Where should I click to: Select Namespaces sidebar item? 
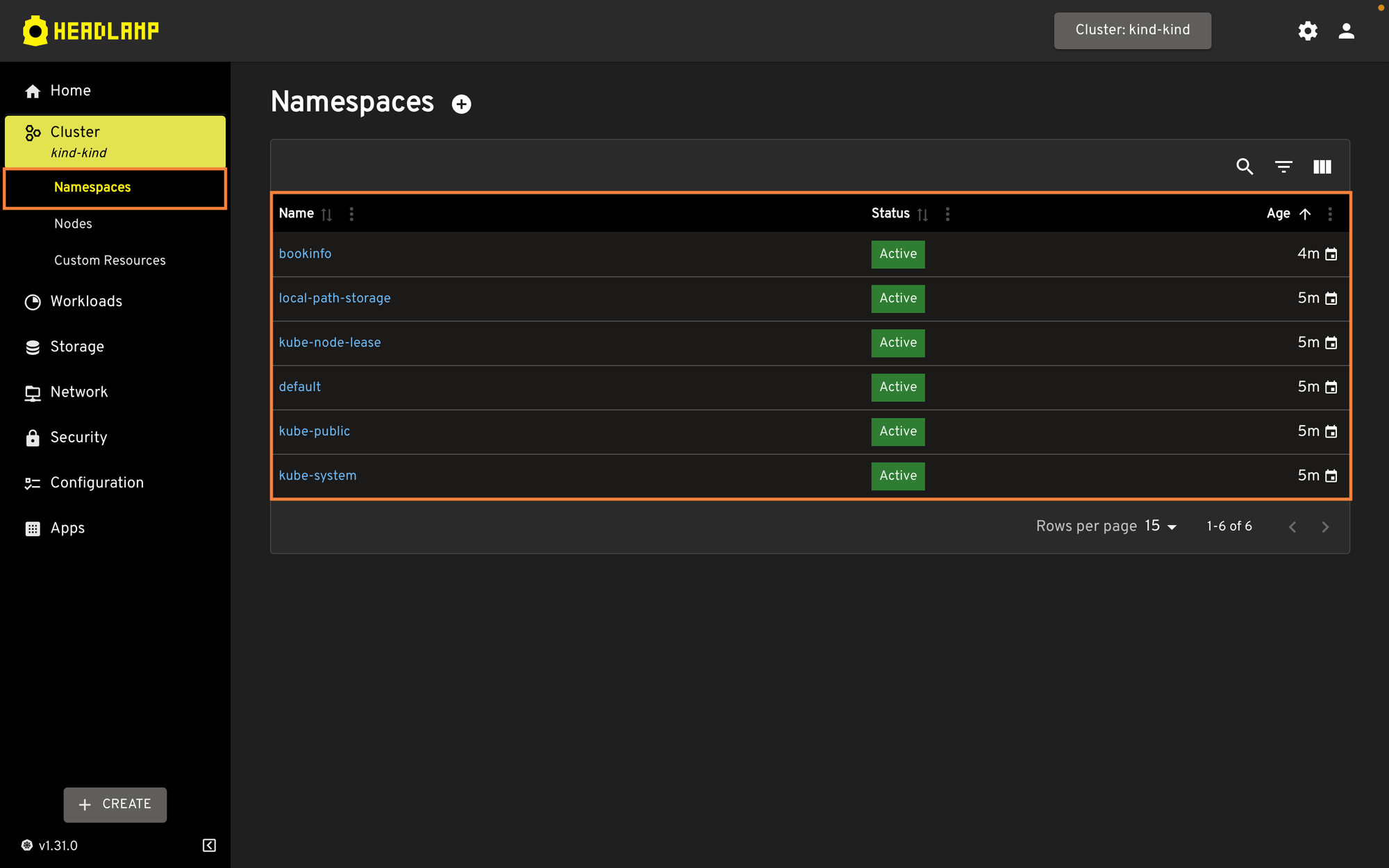pos(115,187)
